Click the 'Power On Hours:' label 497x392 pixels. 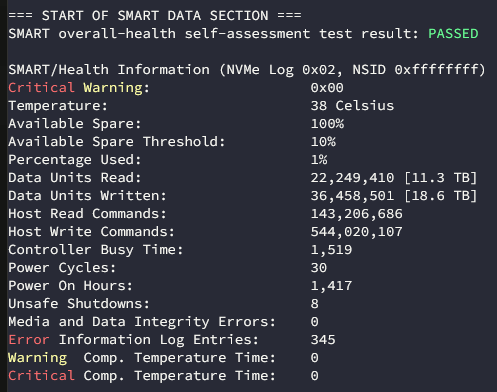70,286
